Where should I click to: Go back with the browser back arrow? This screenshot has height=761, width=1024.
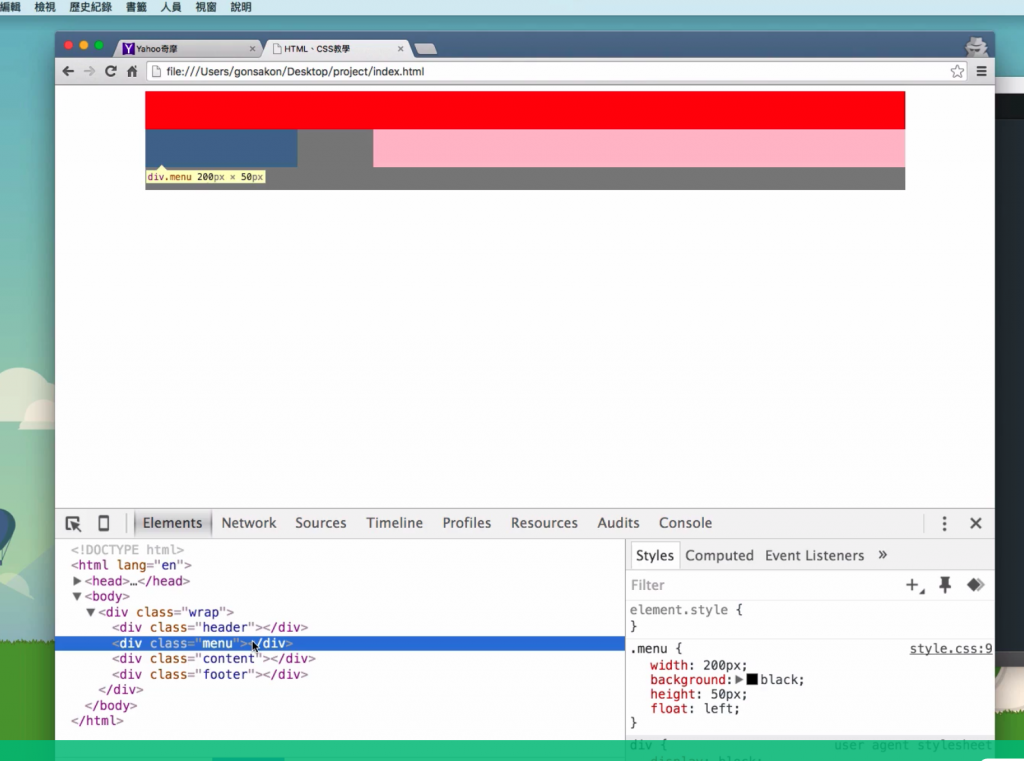coord(68,71)
